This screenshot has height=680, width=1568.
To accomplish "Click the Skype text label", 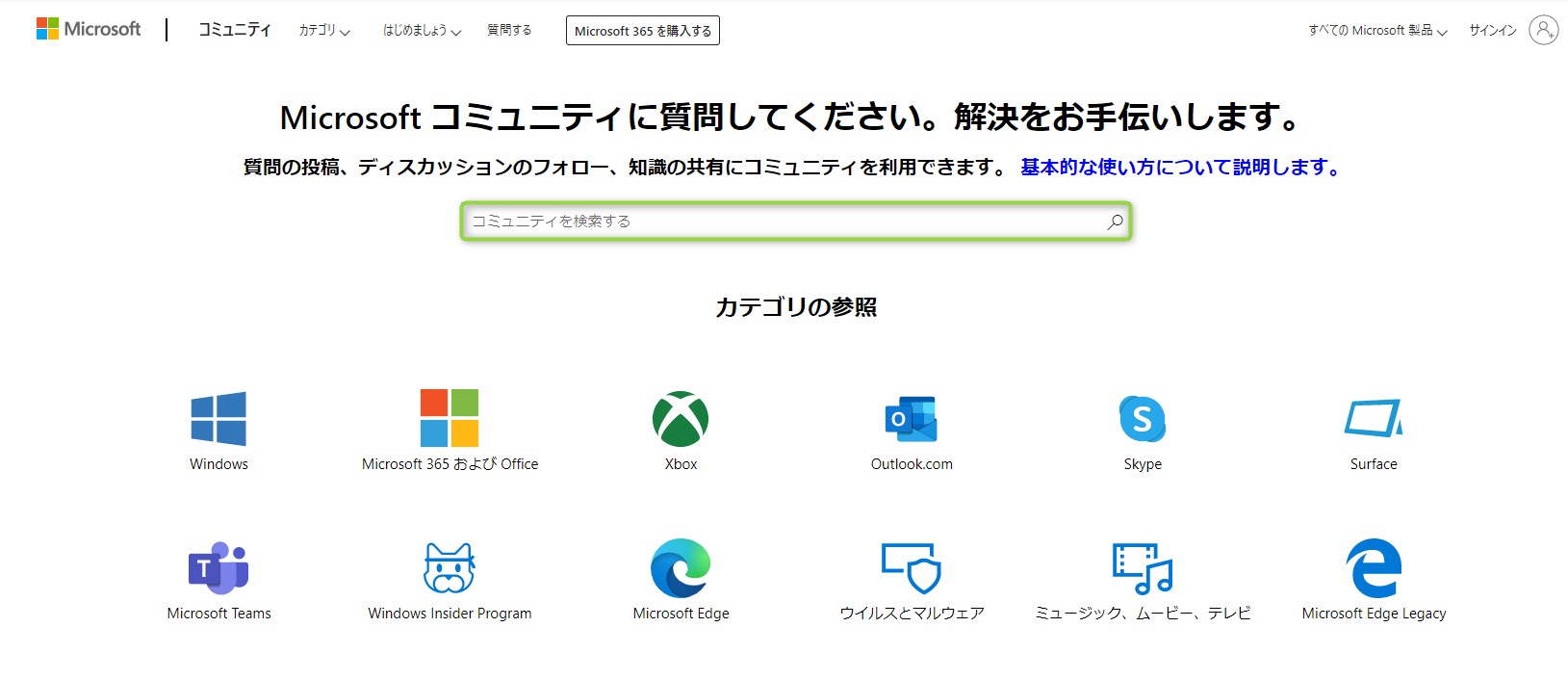I will pyautogui.click(x=1143, y=464).
